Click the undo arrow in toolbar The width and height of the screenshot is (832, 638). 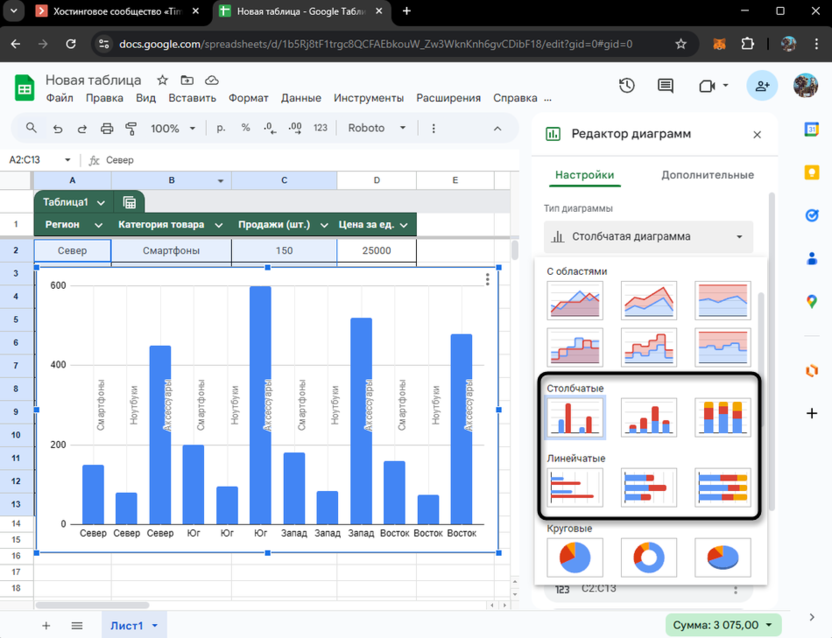coord(57,128)
